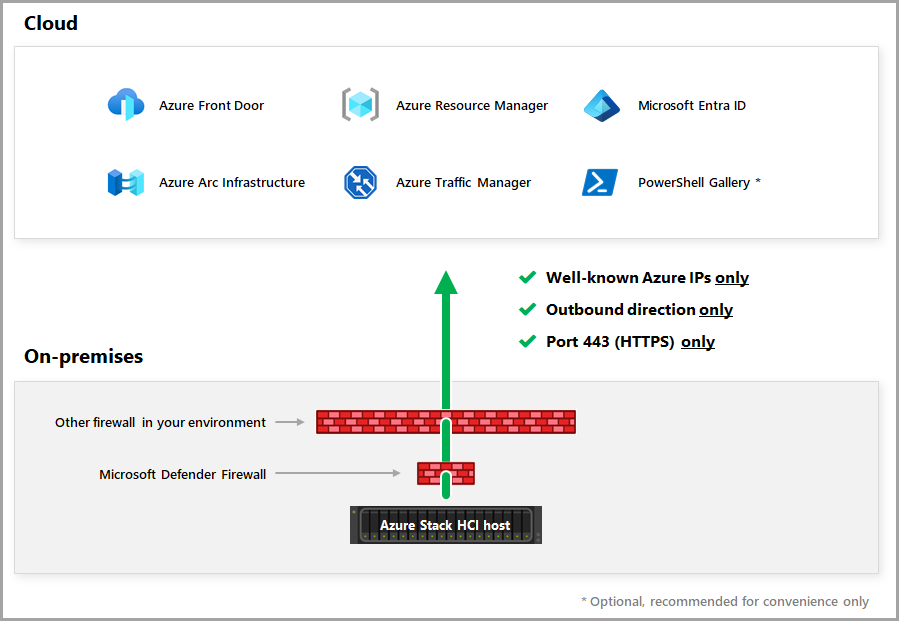Select the Azure Traffic Manager icon
Screen dimensions: 899x621
pos(360,182)
